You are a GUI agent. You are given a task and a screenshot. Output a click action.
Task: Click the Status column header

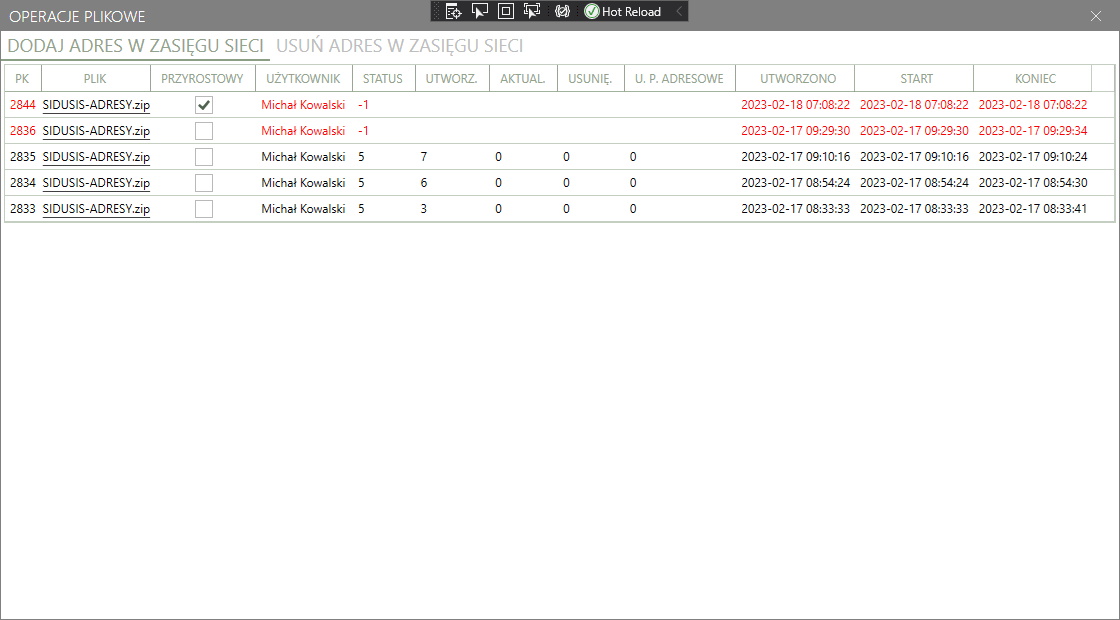(x=383, y=79)
